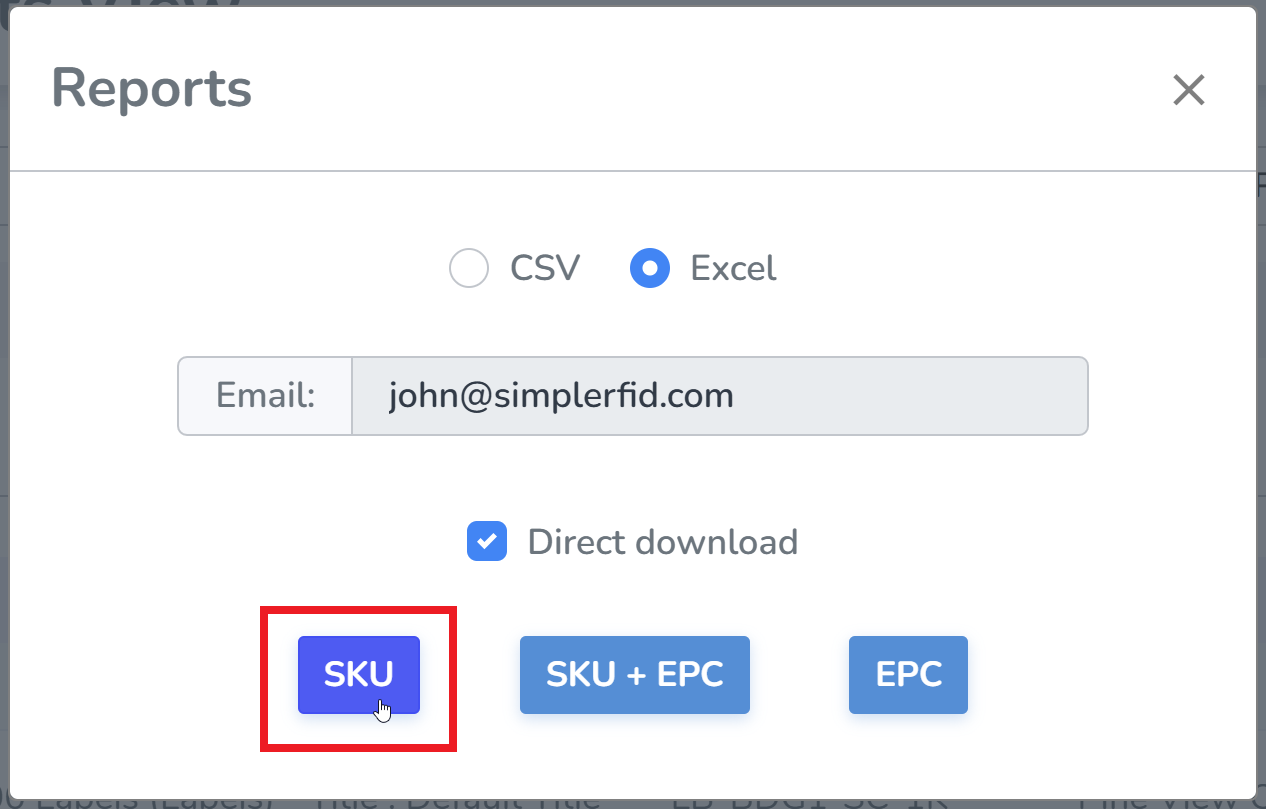Click the "Direct download" label text
The height and width of the screenshot is (809, 1266).
coord(662,542)
